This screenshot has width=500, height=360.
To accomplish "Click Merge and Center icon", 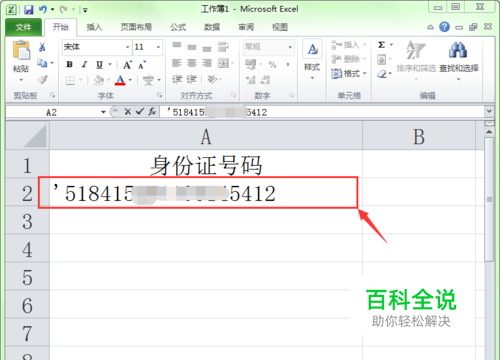I will (x=223, y=63).
